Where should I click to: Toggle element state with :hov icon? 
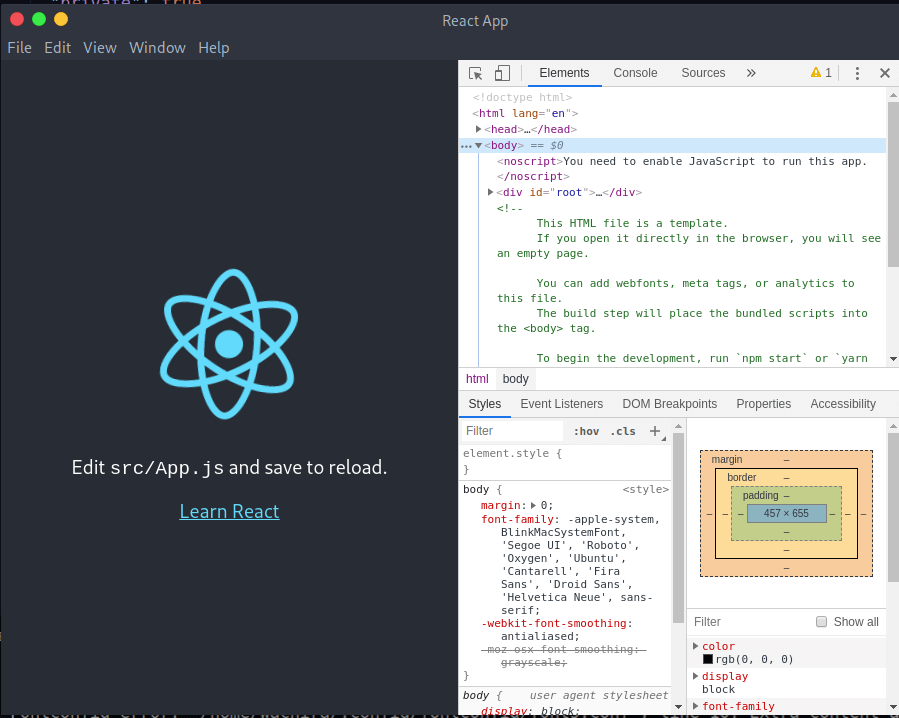586,431
